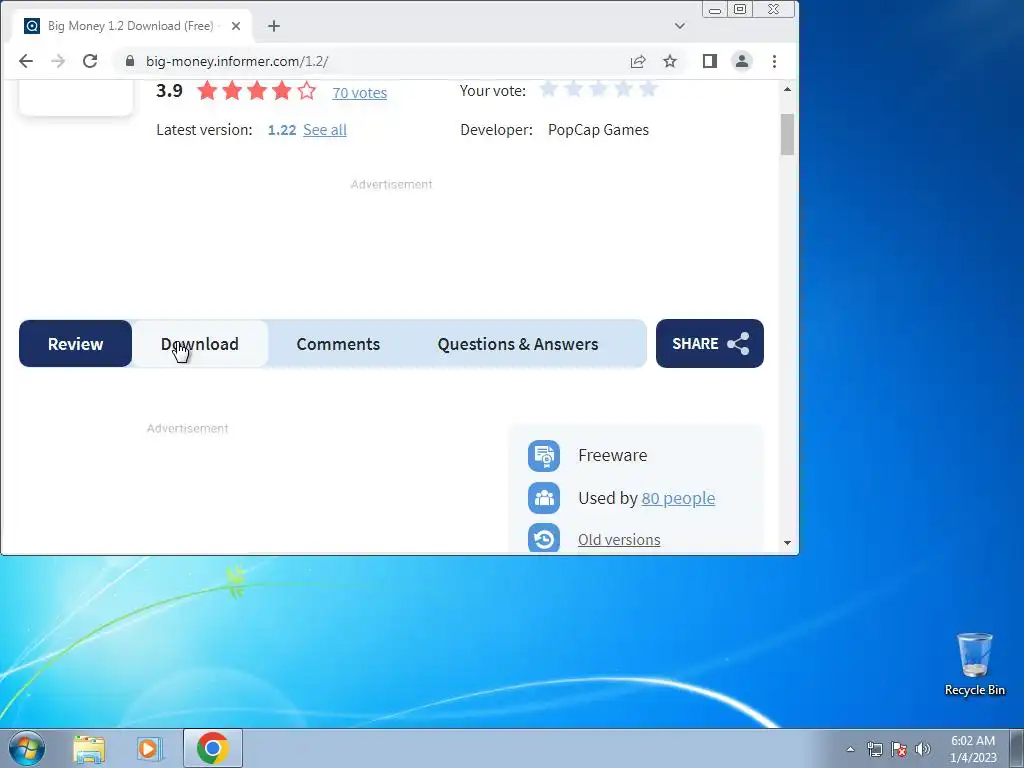Rate five stars in Your vote

pyautogui.click(x=648, y=88)
